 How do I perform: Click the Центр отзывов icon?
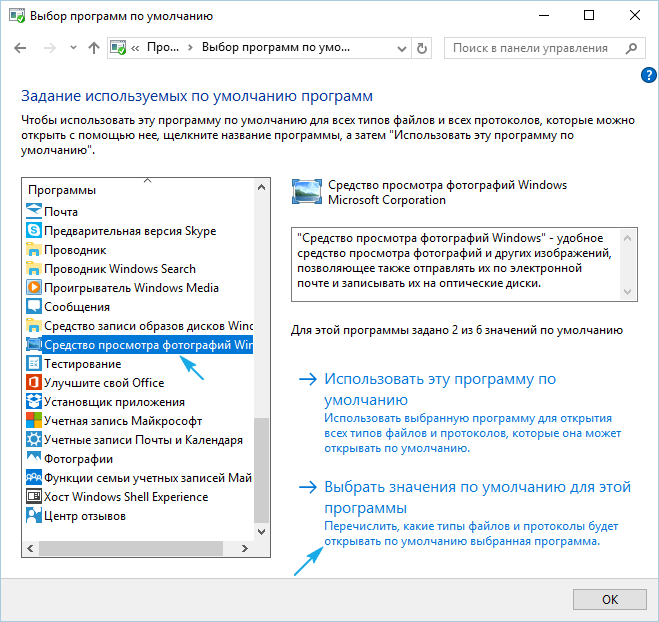click(33, 516)
